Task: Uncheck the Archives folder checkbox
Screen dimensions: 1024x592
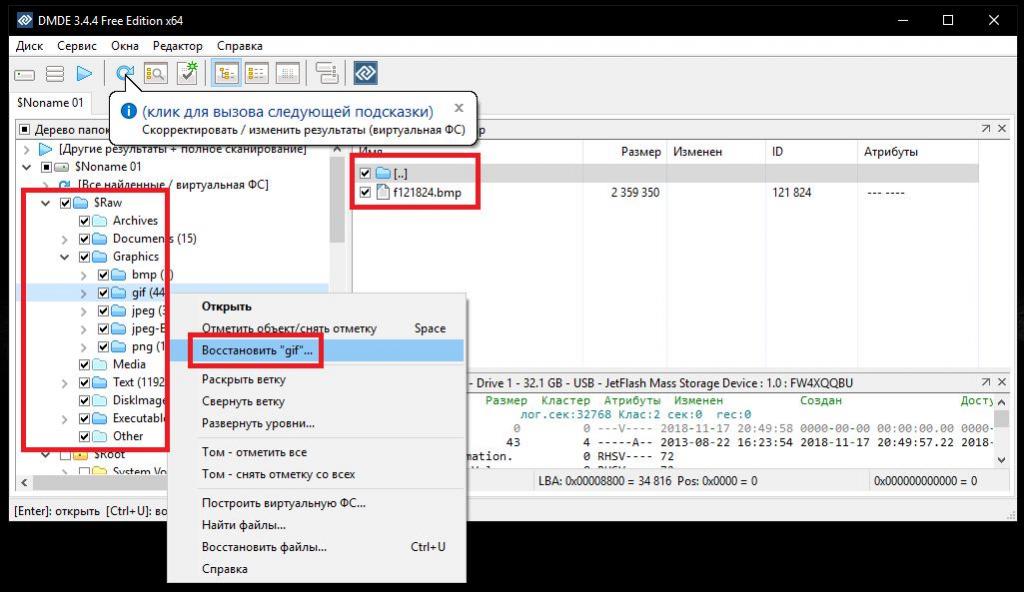Action: [x=85, y=221]
